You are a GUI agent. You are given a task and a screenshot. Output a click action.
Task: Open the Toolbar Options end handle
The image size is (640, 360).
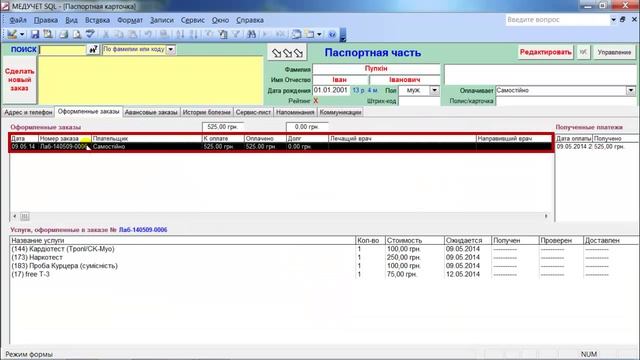tap(343, 35)
